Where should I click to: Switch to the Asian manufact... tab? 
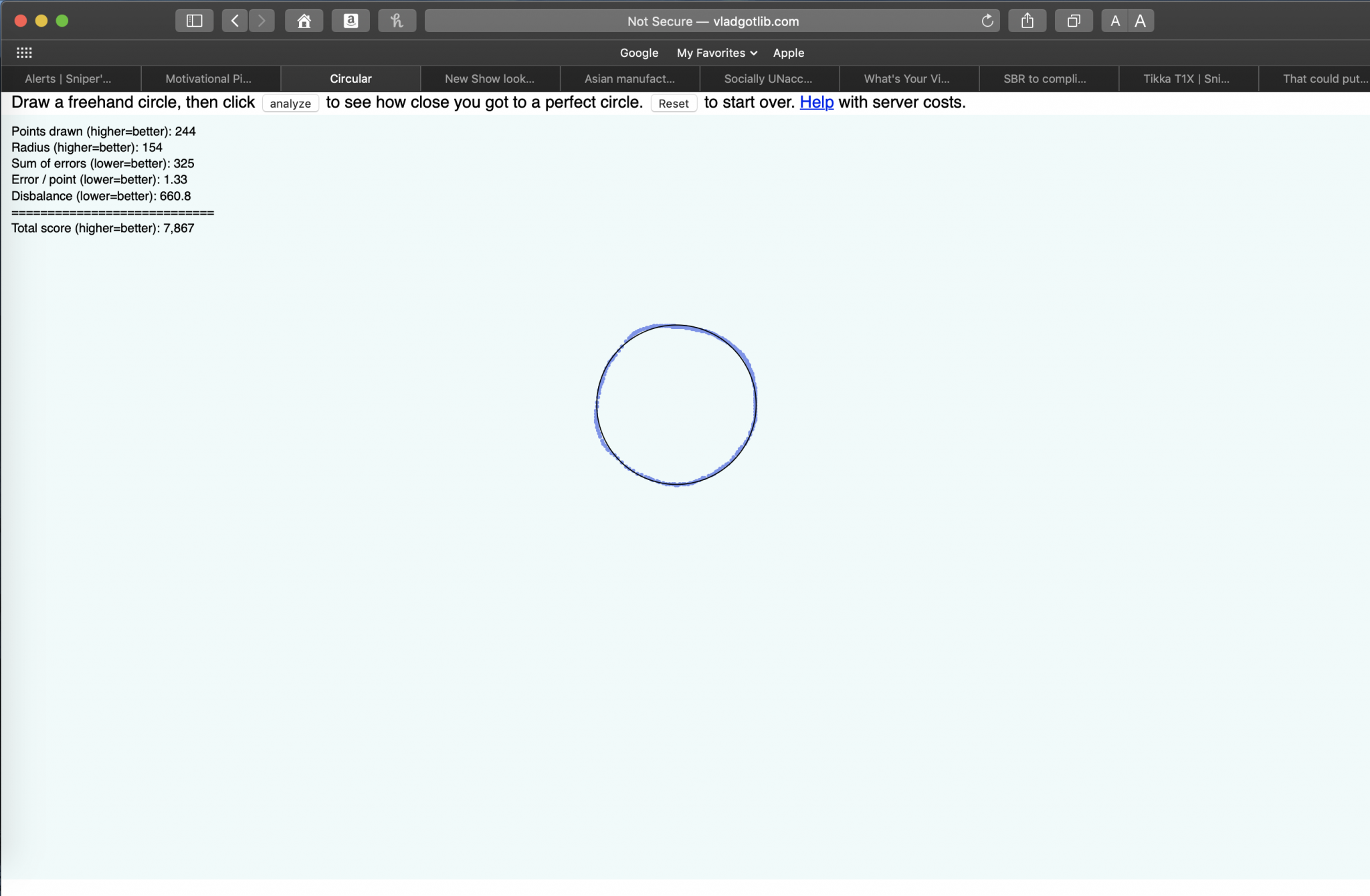(630, 79)
